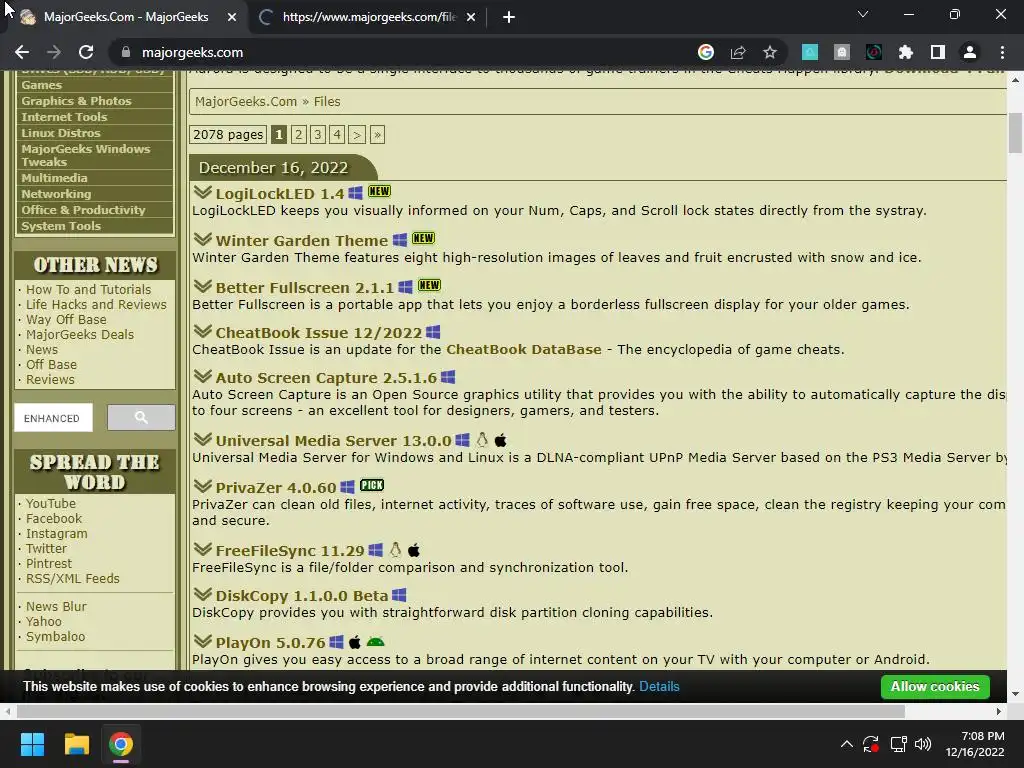Image resolution: width=1024 pixels, height=768 pixels.
Task: Click the vertical page scrollbar thumb
Action: pyautogui.click(x=1015, y=133)
